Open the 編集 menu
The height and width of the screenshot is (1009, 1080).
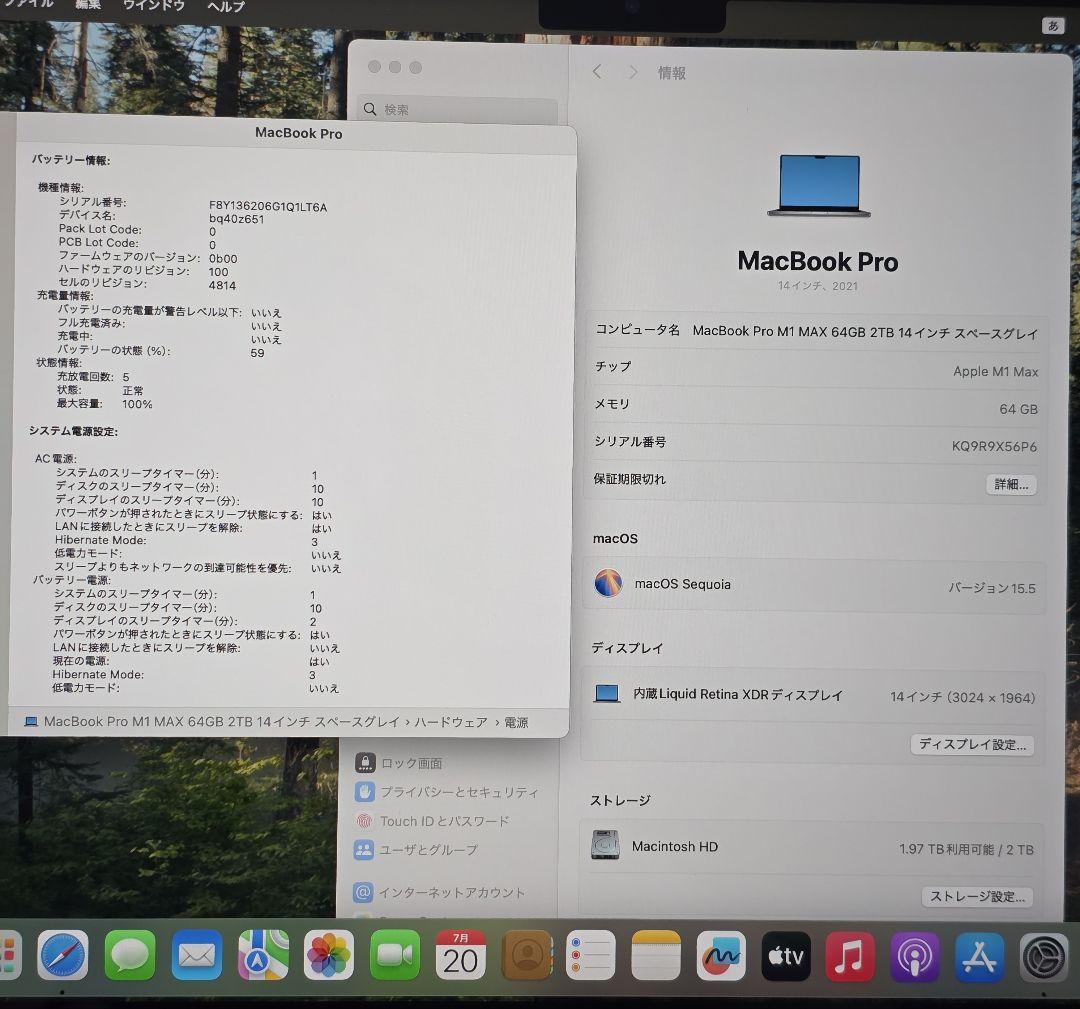pyautogui.click(x=88, y=5)
